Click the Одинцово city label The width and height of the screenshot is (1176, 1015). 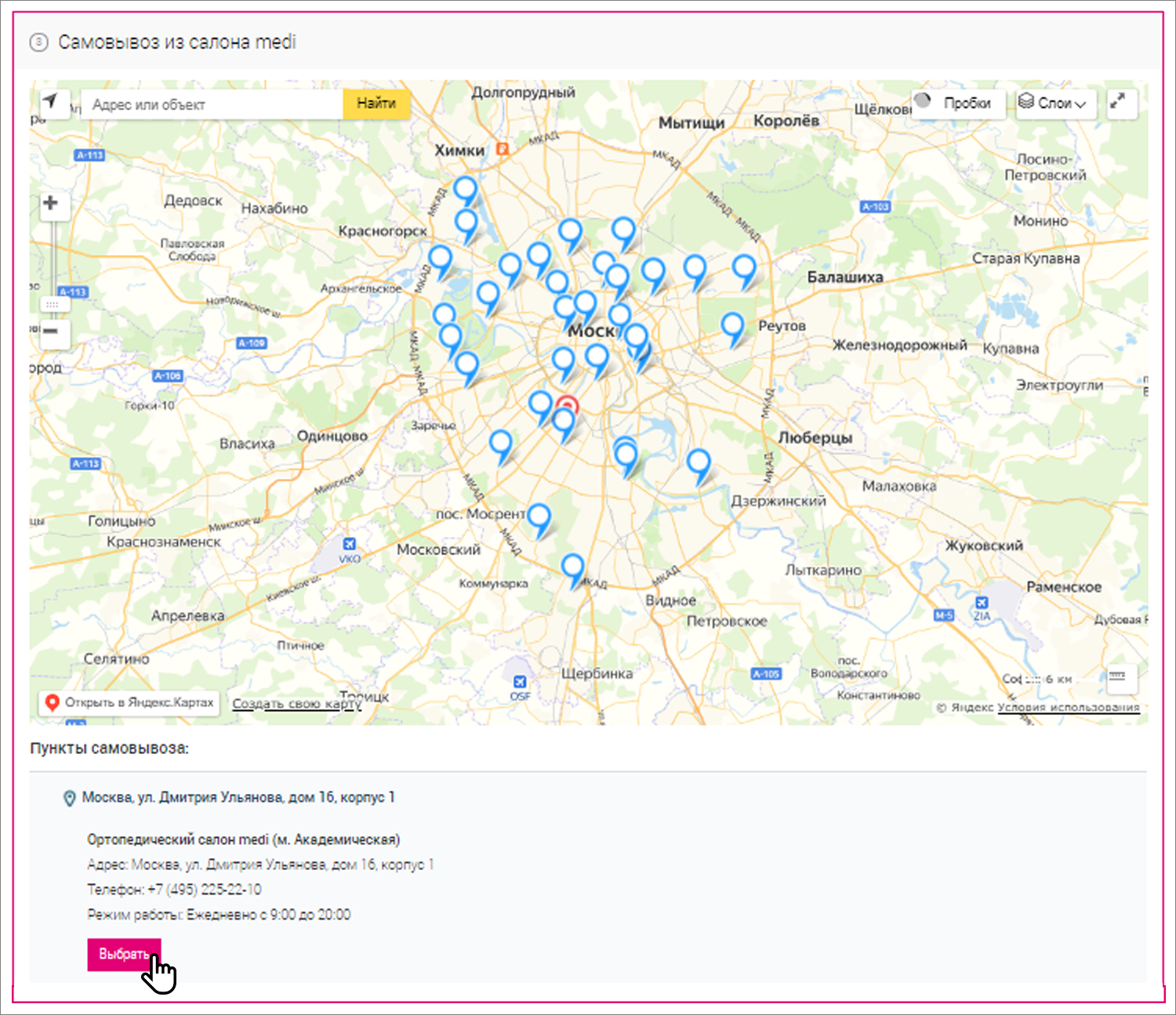[332, 436]
